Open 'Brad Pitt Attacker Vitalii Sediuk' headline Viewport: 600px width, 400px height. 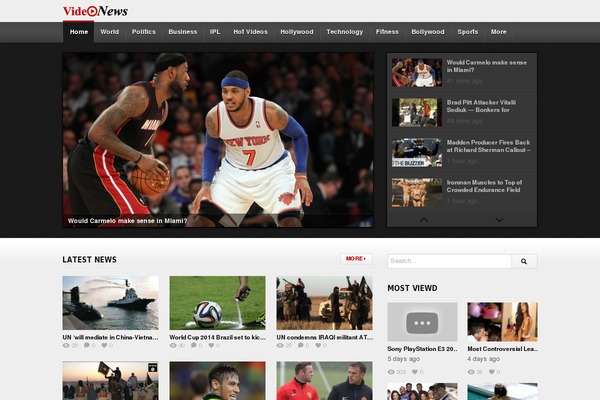coord(481,106)
